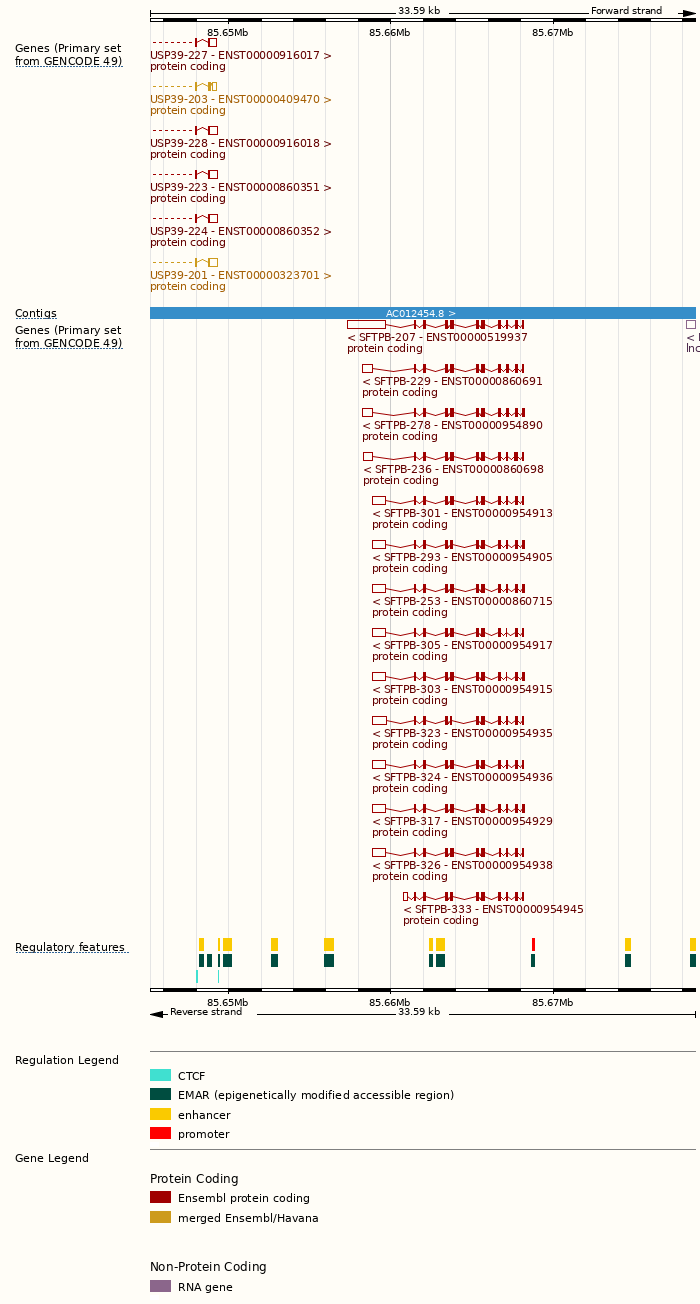The image size is (700, 1304).
Task: Click the SFTPB-326 - ENST00000954938 label
Action: coord(462,866)
